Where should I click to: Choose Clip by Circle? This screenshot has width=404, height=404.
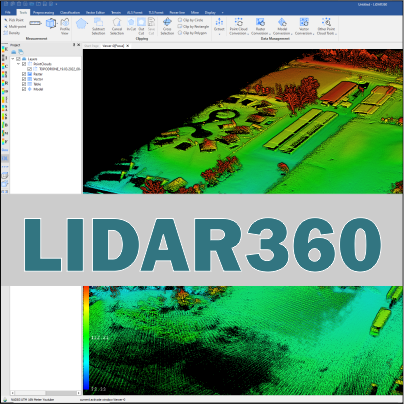(x=190, y=20)
